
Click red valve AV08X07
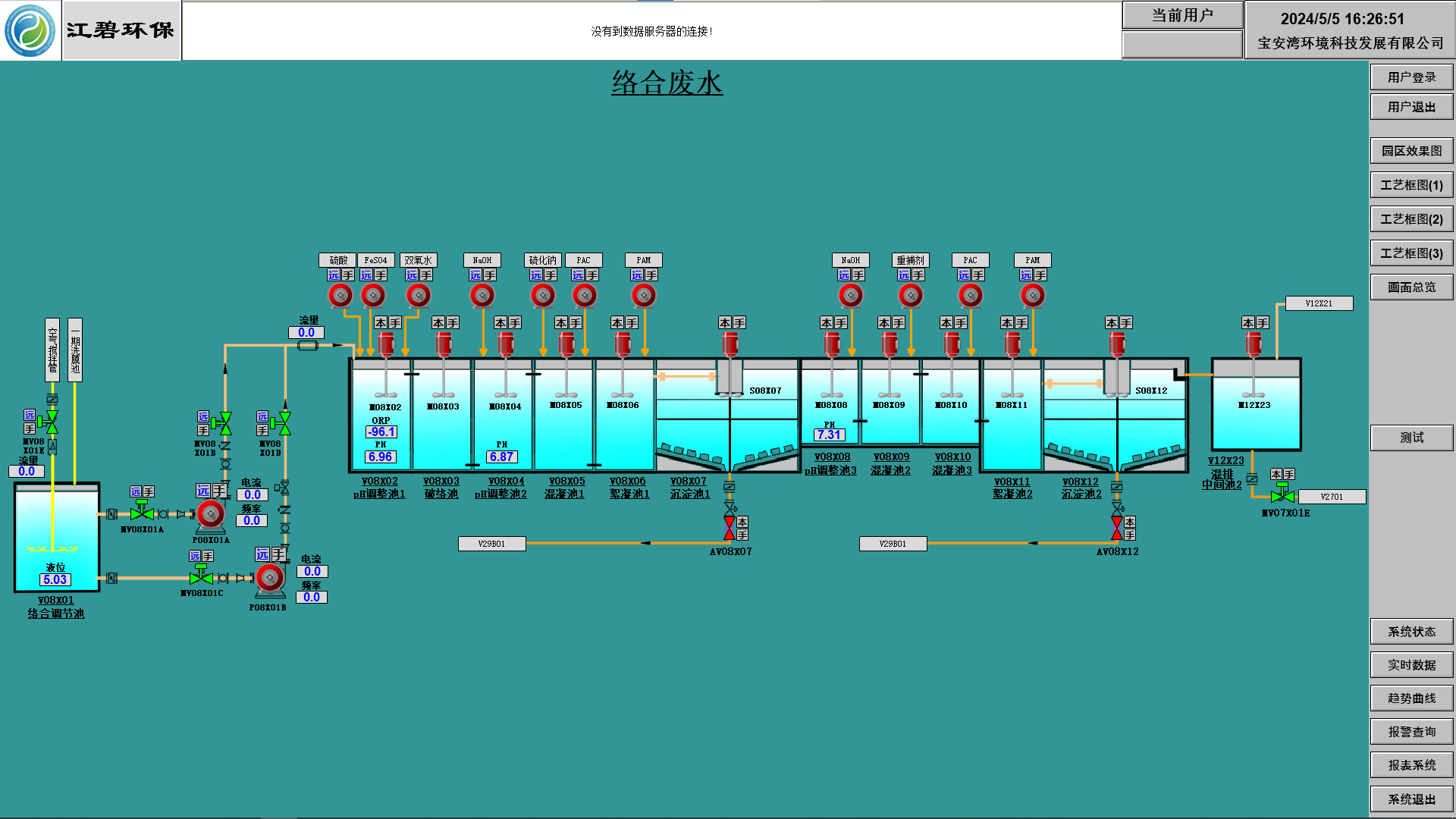tap(730, 528)
